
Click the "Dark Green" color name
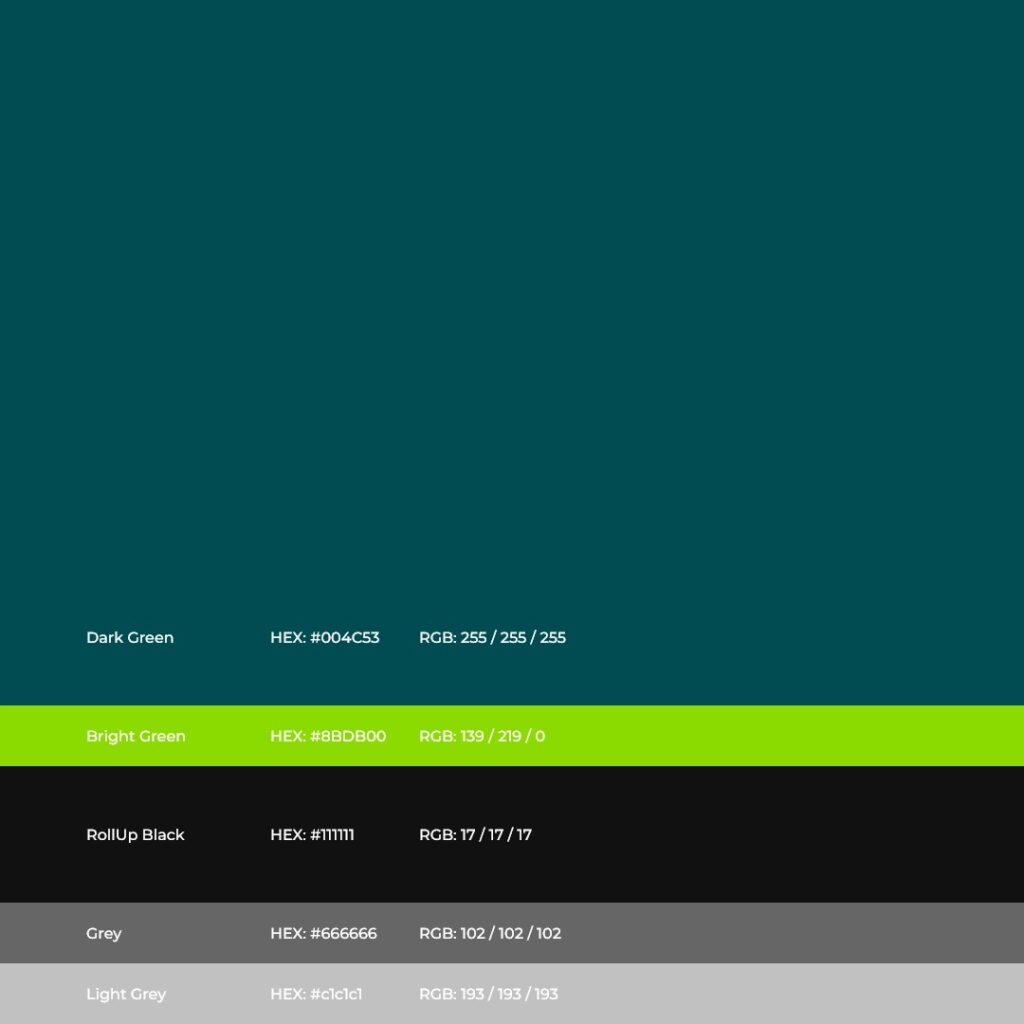click(x=130, y=637)
